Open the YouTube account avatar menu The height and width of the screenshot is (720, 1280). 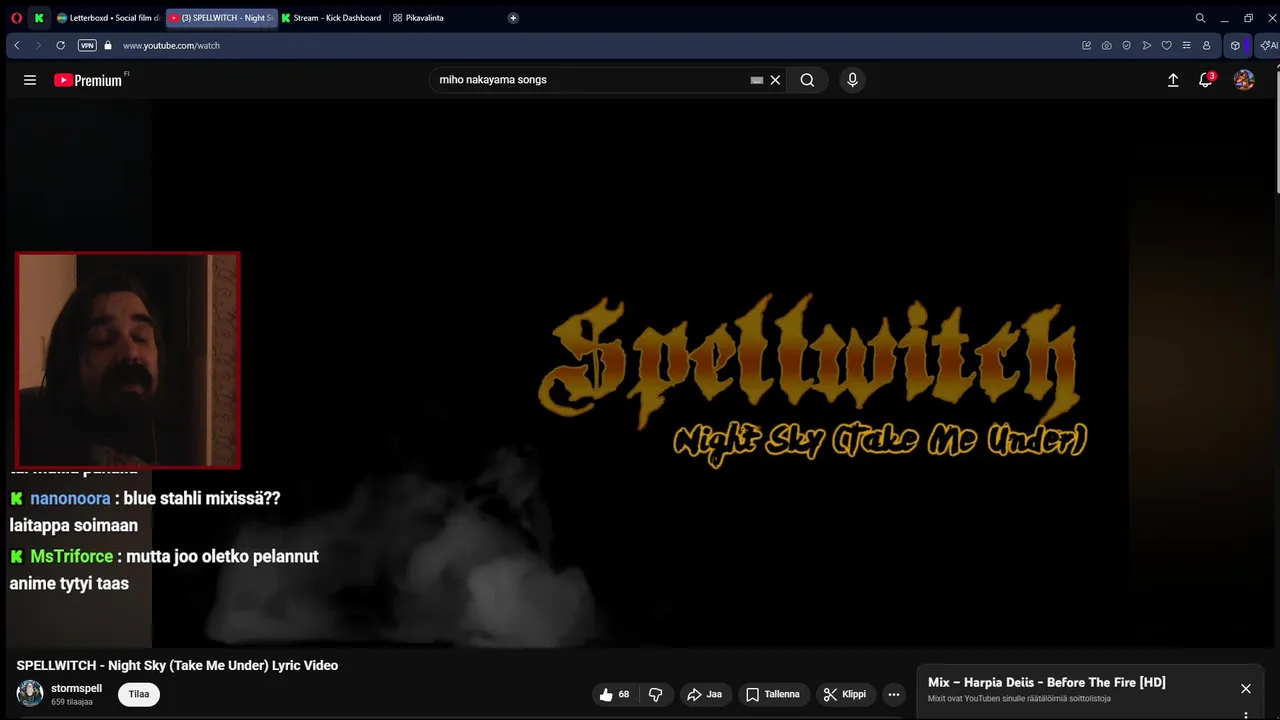[x=1244, y=80]
